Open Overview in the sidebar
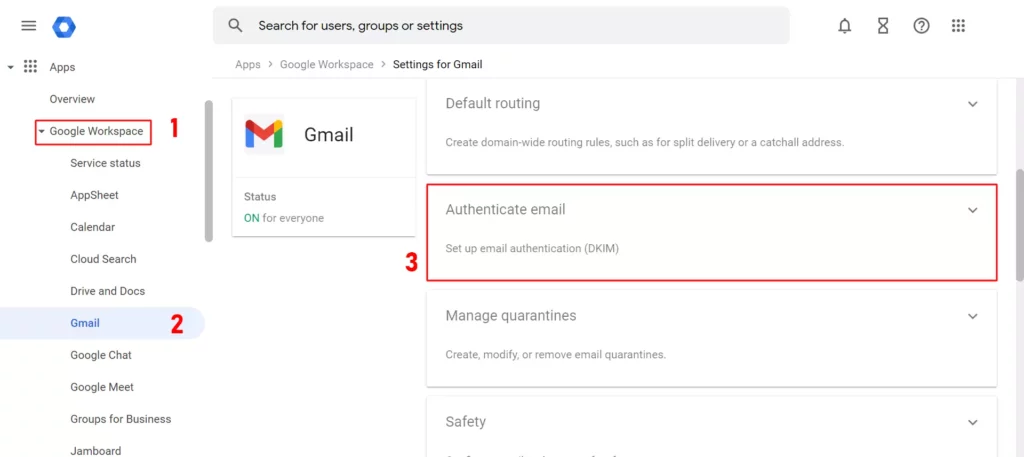Viewport: 1024px width, 457px height. (72, 99)
